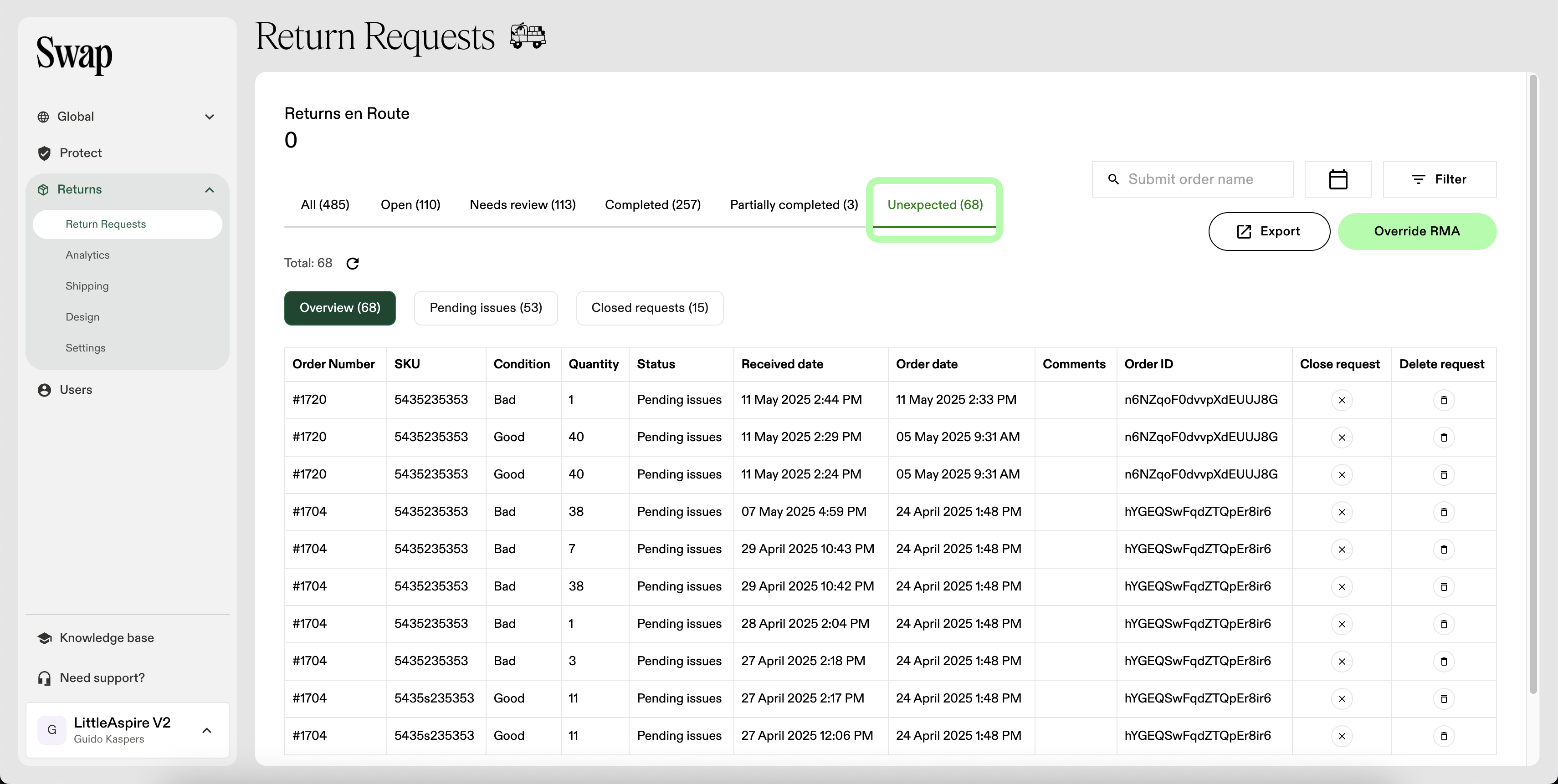
Task: Close request for #1704 received 28 April 2:04 PM
Action: click(1342, 624)
